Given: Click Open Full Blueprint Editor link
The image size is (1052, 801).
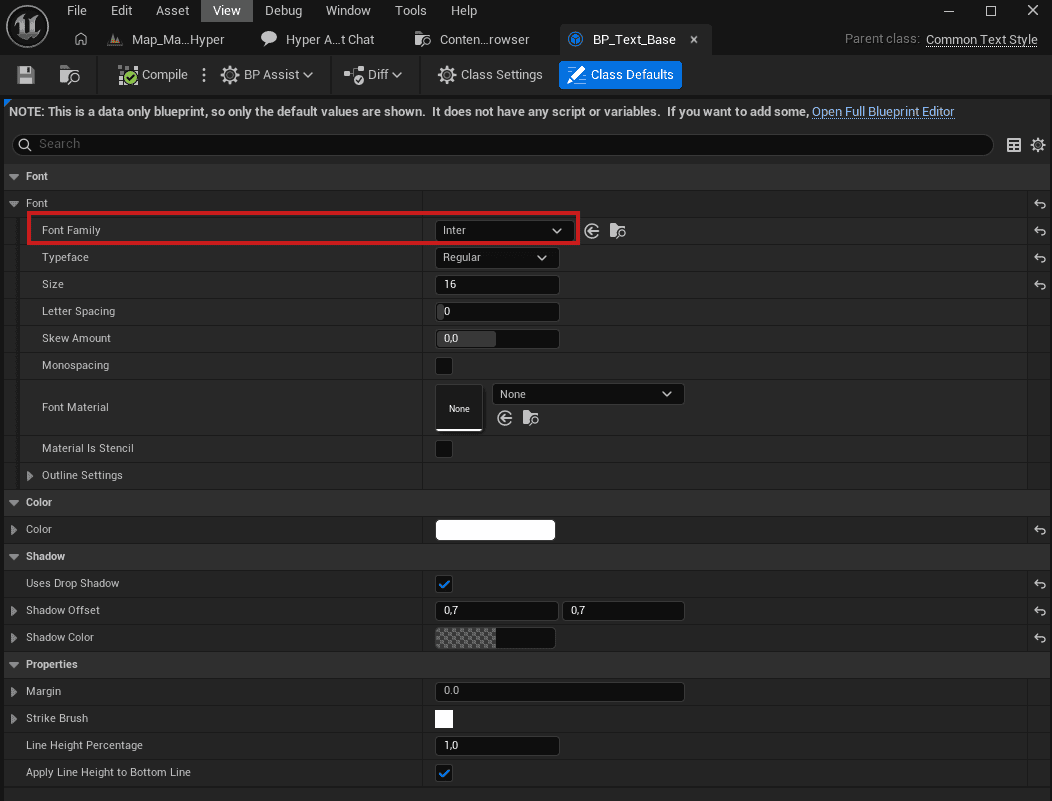Looking at the screenshot, I should (x=883, y=111).
